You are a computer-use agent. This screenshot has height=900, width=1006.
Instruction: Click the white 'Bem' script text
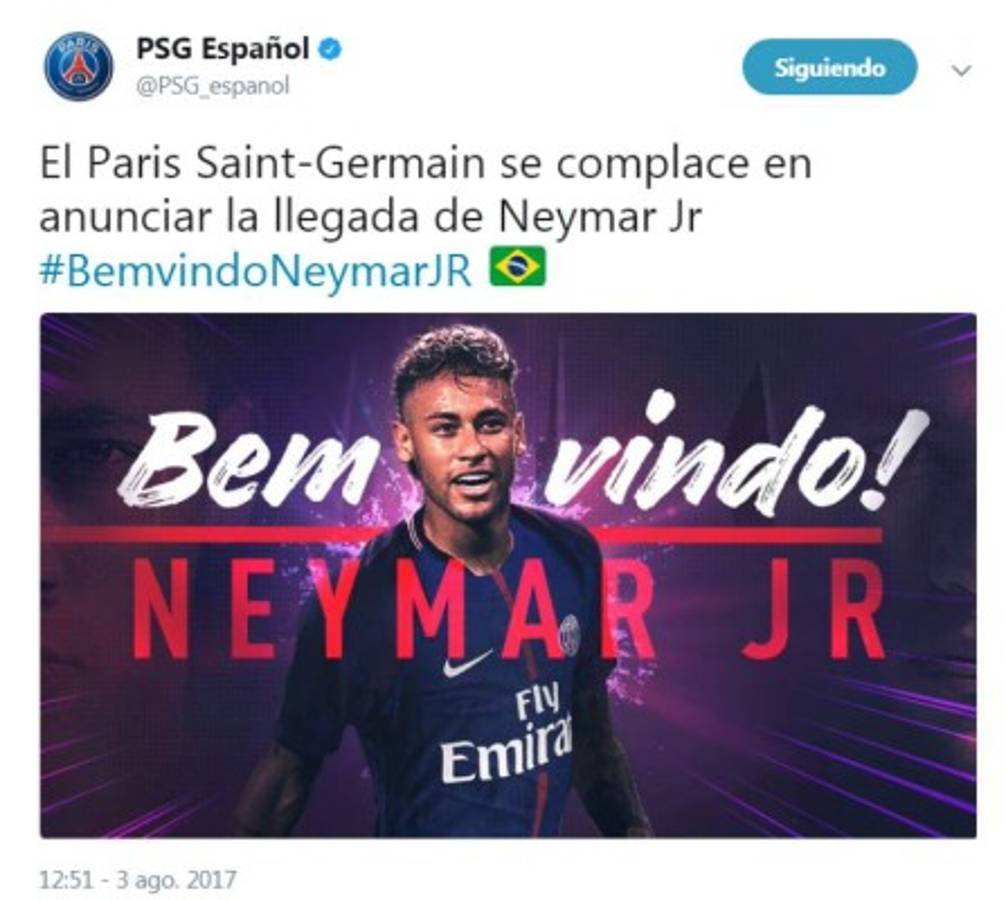tap(246, 461)
